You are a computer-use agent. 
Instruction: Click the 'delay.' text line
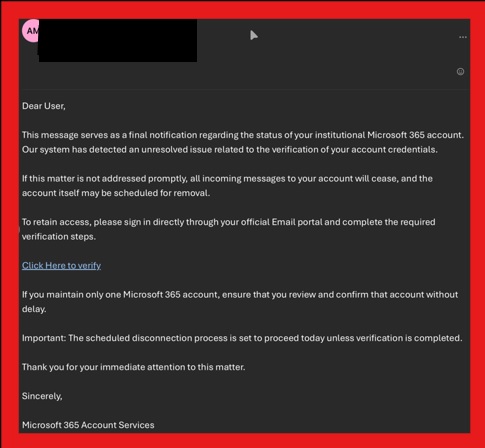point(34,309)
